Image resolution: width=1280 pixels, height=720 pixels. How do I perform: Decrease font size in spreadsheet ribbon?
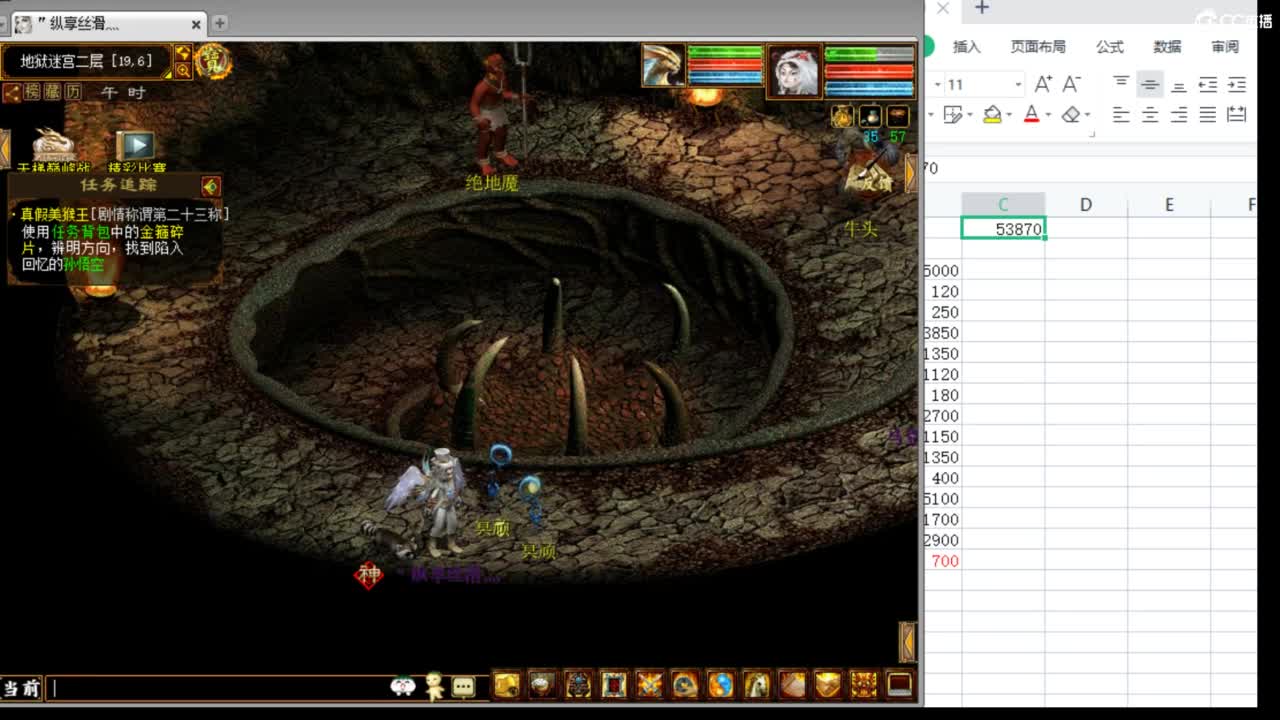click(1071, 84)
